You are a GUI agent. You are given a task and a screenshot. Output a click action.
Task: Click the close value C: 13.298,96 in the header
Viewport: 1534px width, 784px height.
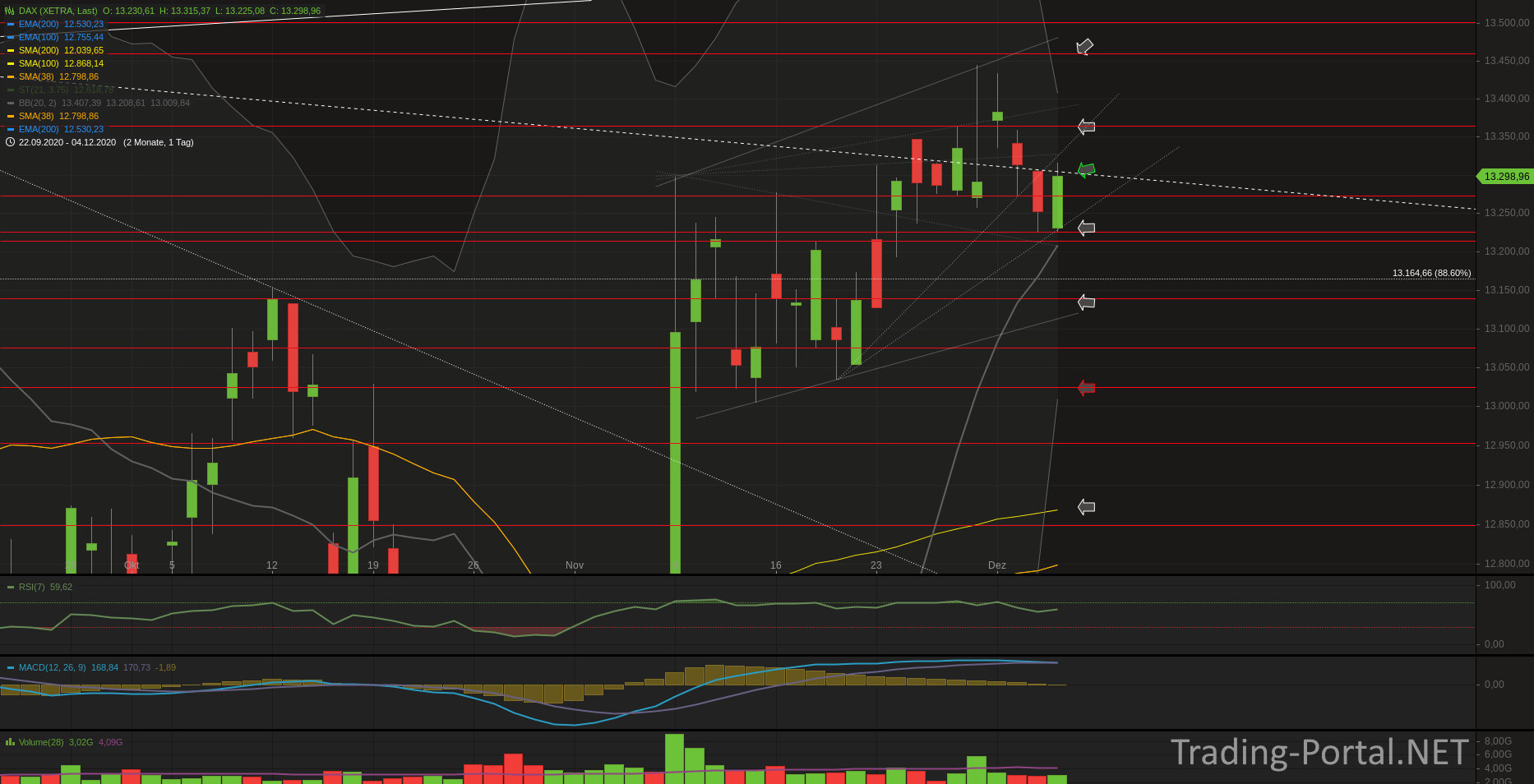coord(295,11)
